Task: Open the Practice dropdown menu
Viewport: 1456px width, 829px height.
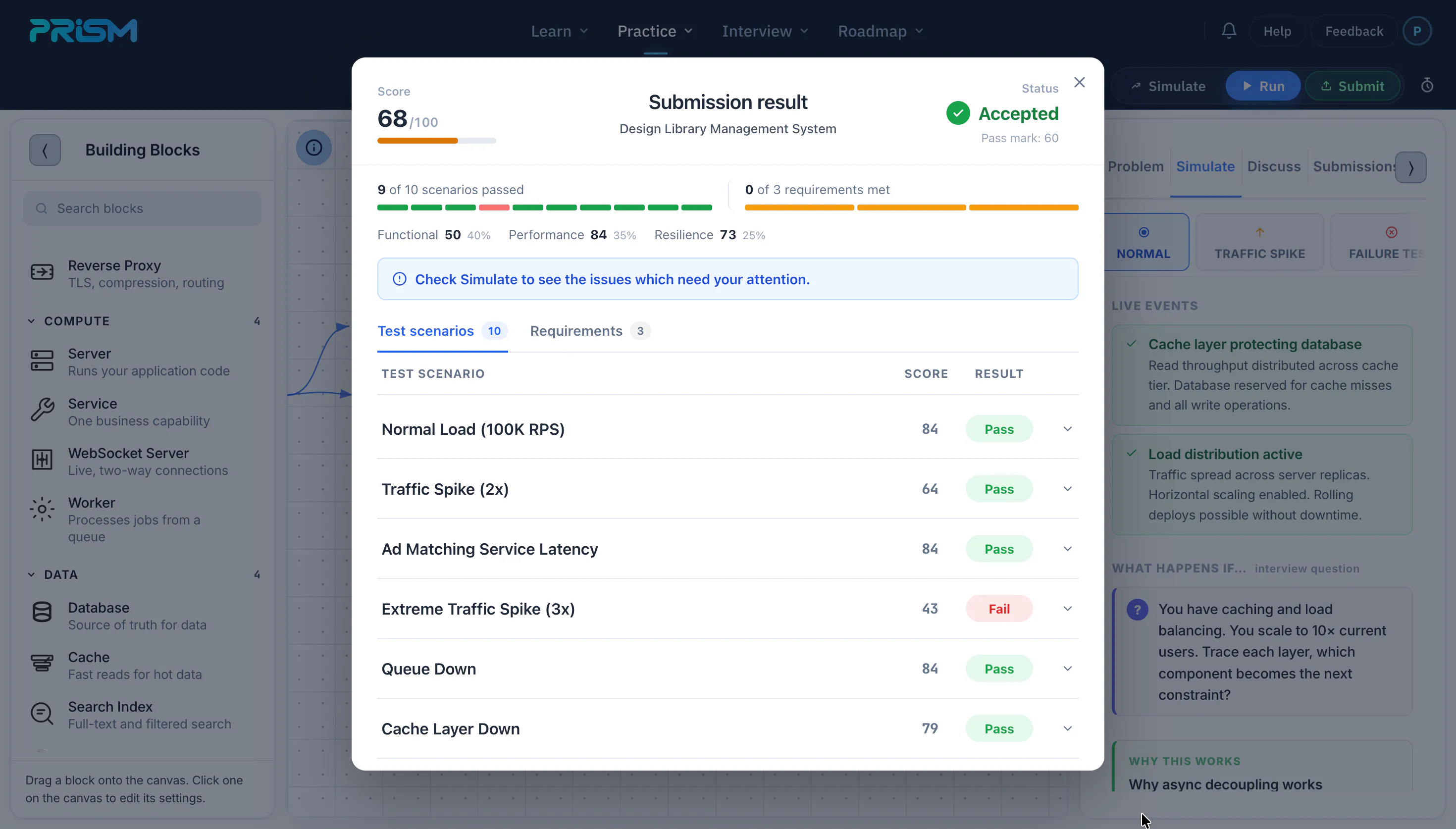Action: click(x=655, y=31)
